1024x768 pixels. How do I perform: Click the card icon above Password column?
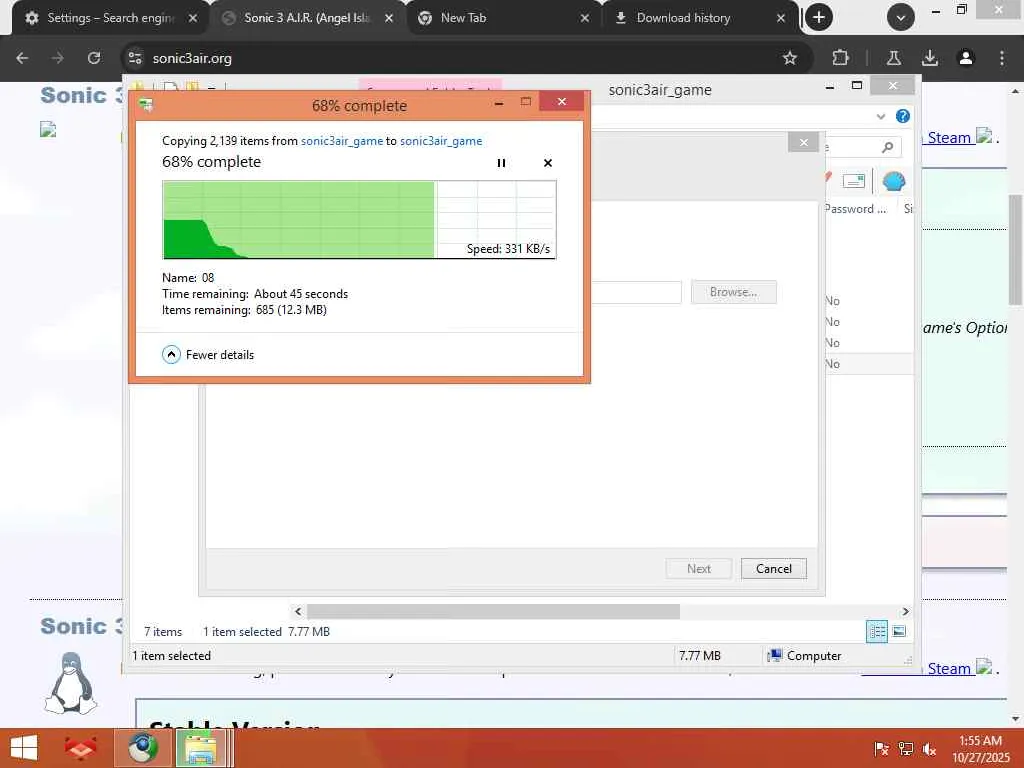854,181
